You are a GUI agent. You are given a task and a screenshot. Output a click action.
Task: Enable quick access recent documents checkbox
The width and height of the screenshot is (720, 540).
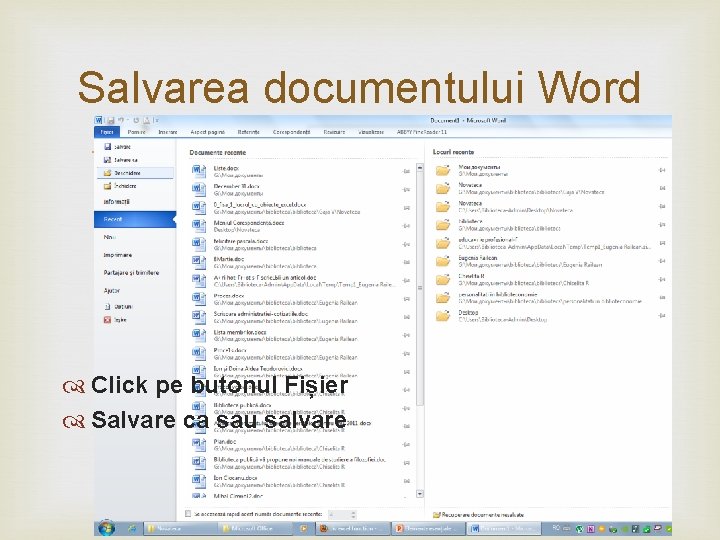(x=188, y=514)
